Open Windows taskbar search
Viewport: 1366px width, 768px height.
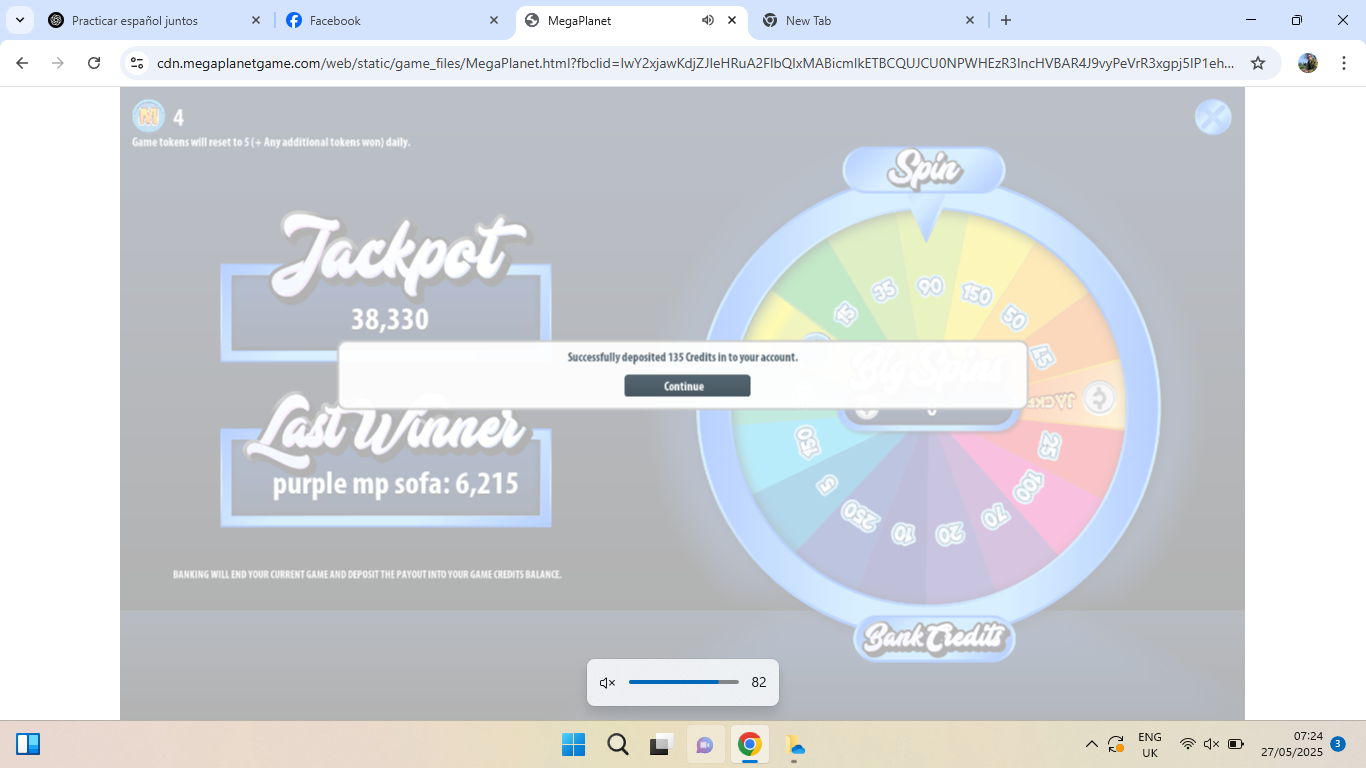point(618,745)
